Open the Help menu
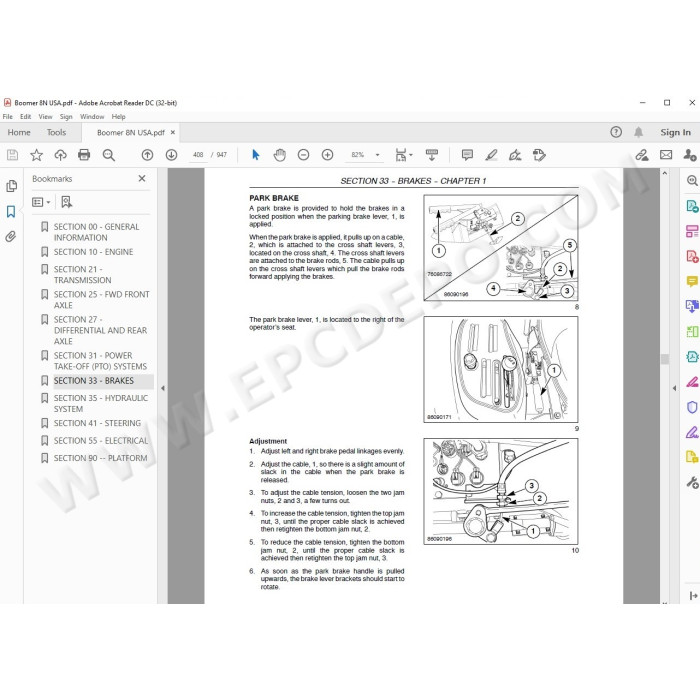The image size is (700, 700). 118,117
